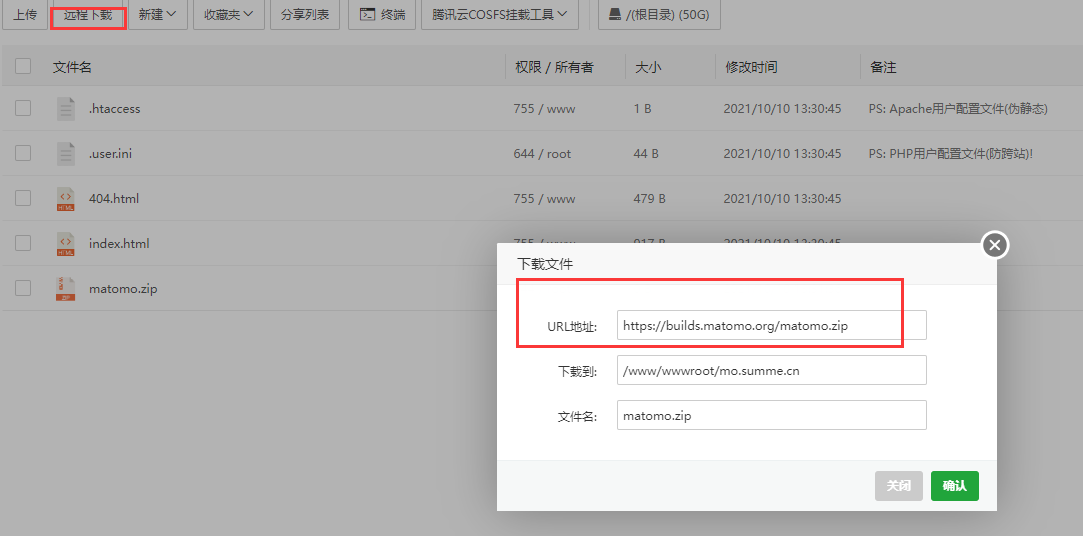Screen dimensions: 1083x536
Task: Open the terminal (终端) button
Action: (383, 15)
